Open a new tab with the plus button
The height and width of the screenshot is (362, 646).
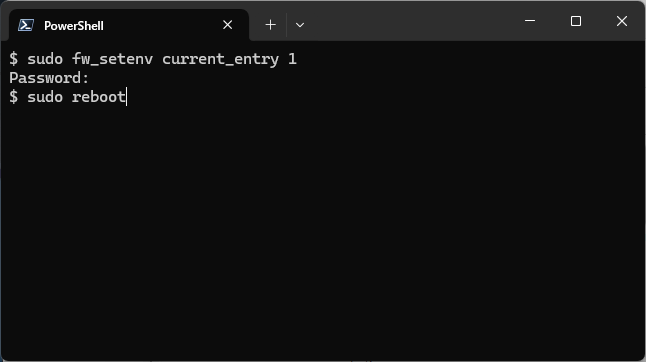[x=270, y=25]
